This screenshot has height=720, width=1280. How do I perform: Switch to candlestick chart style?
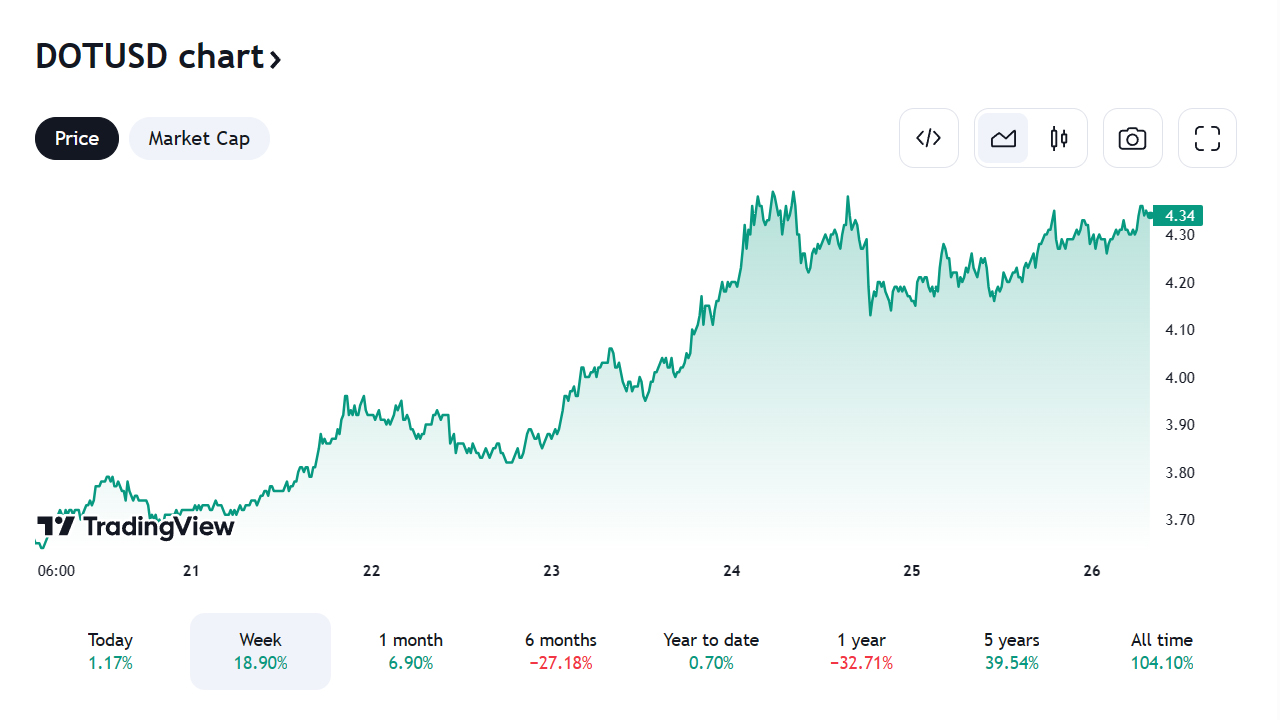coord(1059,138)
